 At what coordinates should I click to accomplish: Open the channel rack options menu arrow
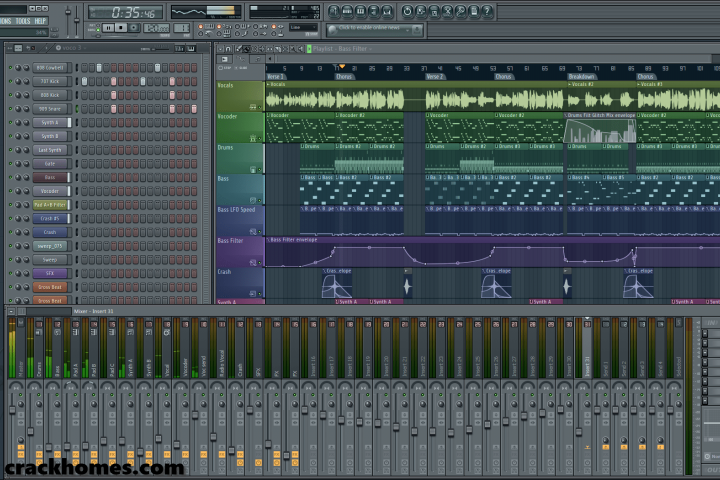10,48
